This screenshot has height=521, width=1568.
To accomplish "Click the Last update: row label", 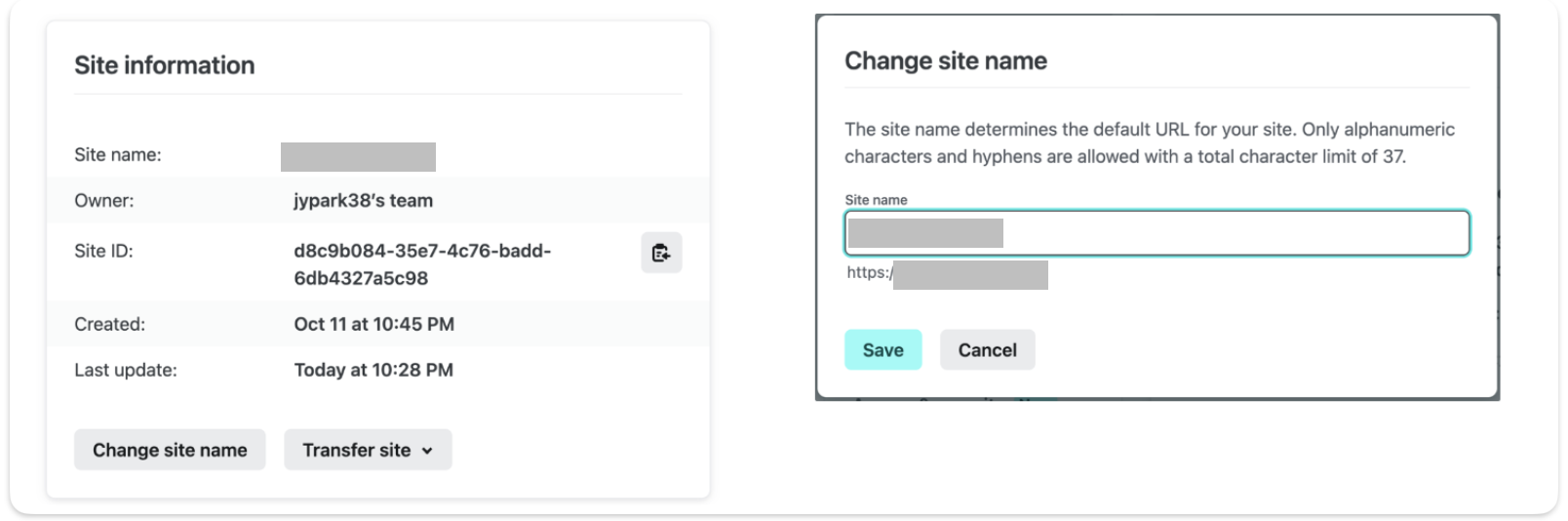I will tap(126, 370).
